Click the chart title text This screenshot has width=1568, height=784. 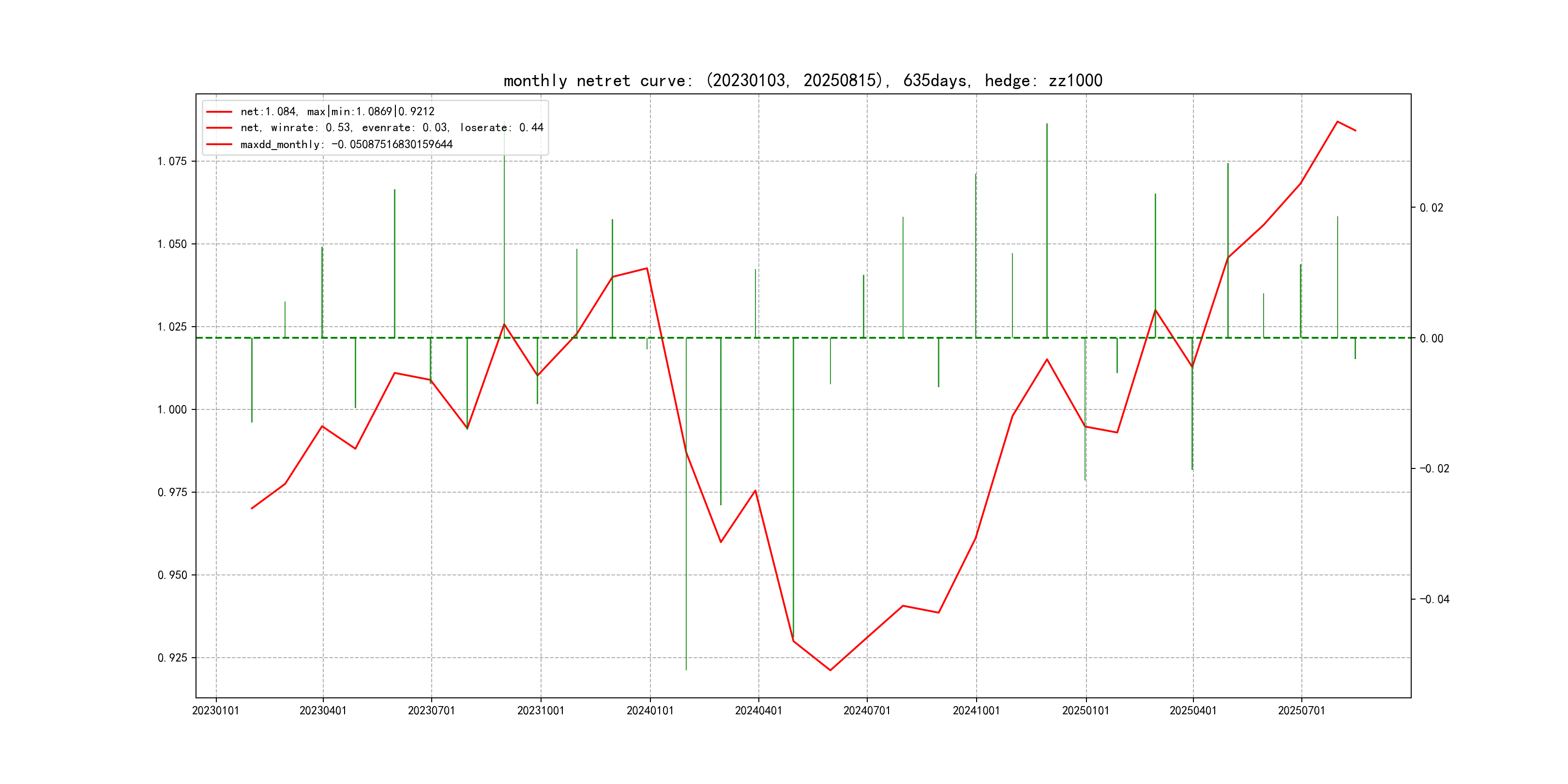pyautogui.click(x=802, y=80)
